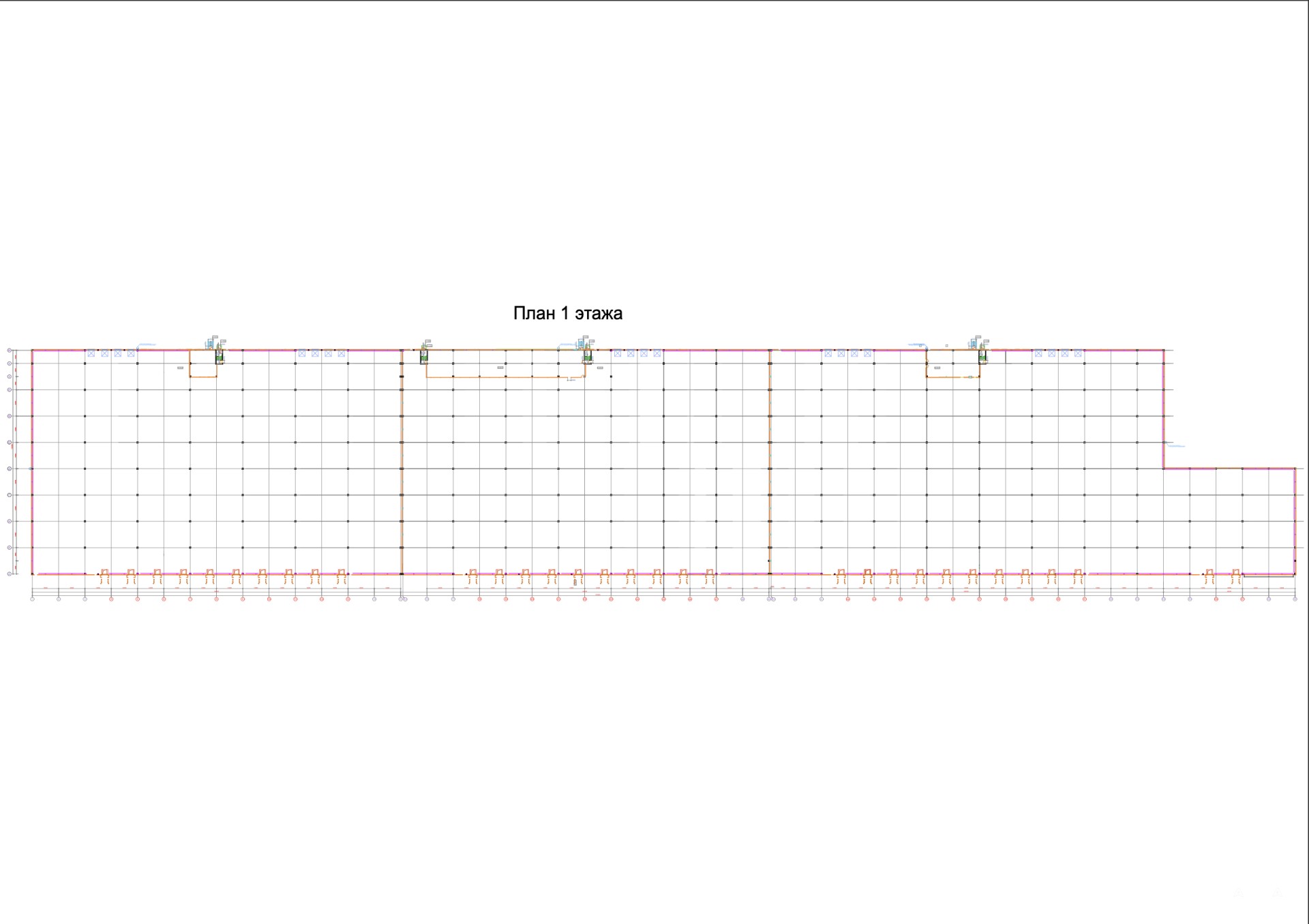This screenshot has width=1309, height=924.
Task: Click the "План 1 этажа" title text
Action: (x=567, y=314)
